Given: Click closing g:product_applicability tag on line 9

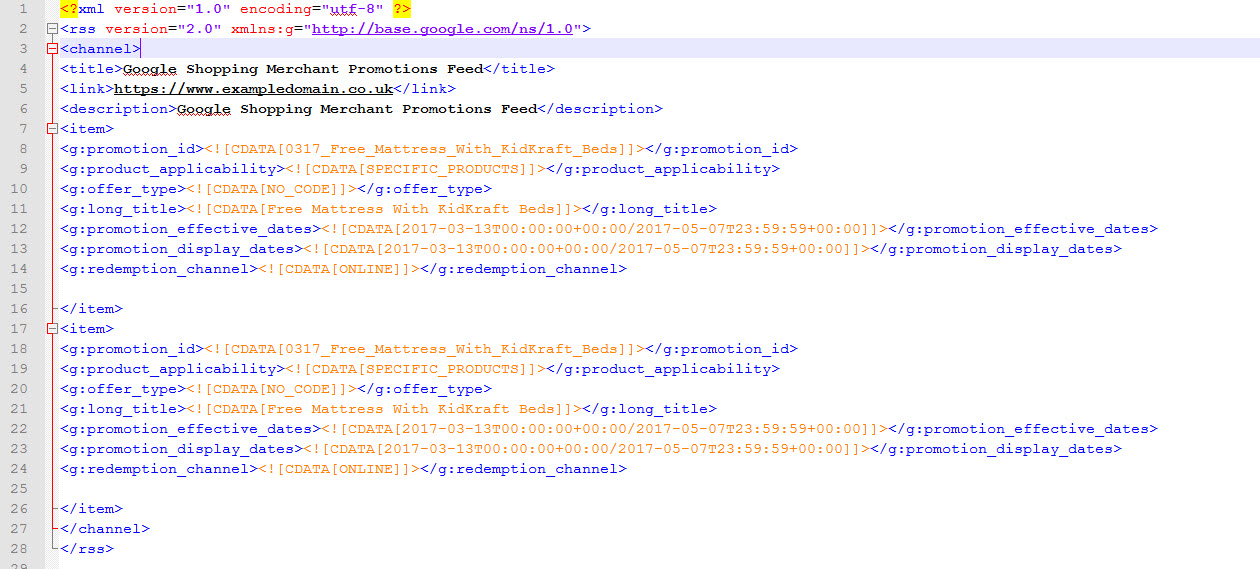Looking at the screenshot, I should click(663, 169).
